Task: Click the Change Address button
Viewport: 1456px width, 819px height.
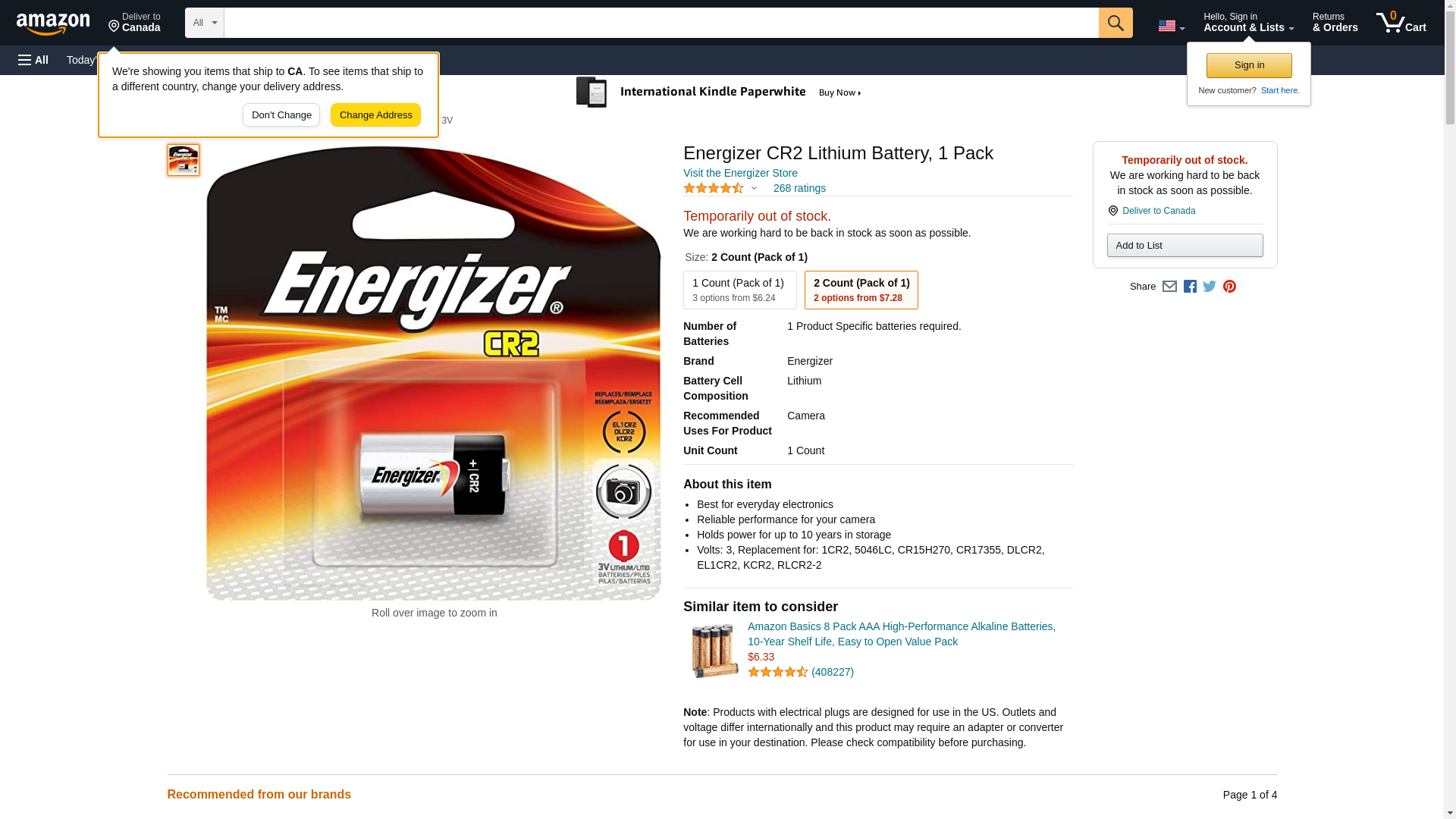Action: pos(375,115)
